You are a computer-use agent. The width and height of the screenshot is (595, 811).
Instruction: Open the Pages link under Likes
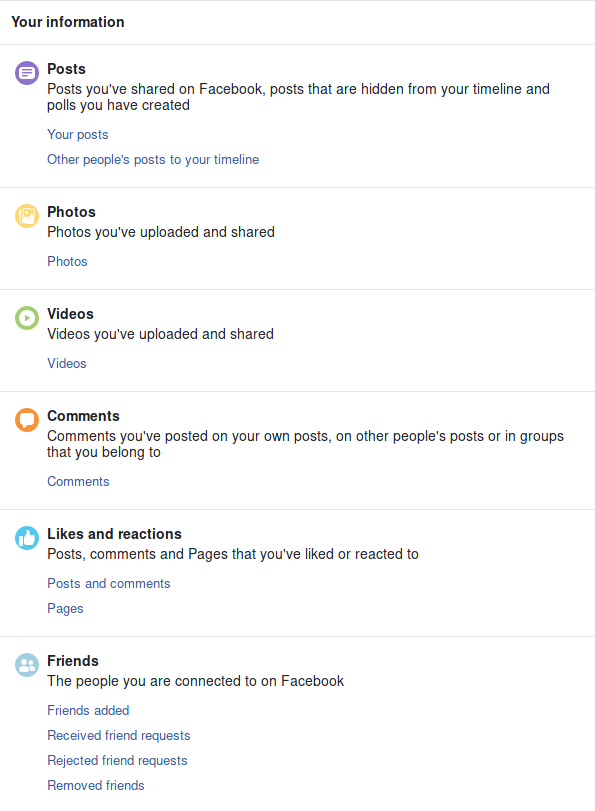click(65, 608)
